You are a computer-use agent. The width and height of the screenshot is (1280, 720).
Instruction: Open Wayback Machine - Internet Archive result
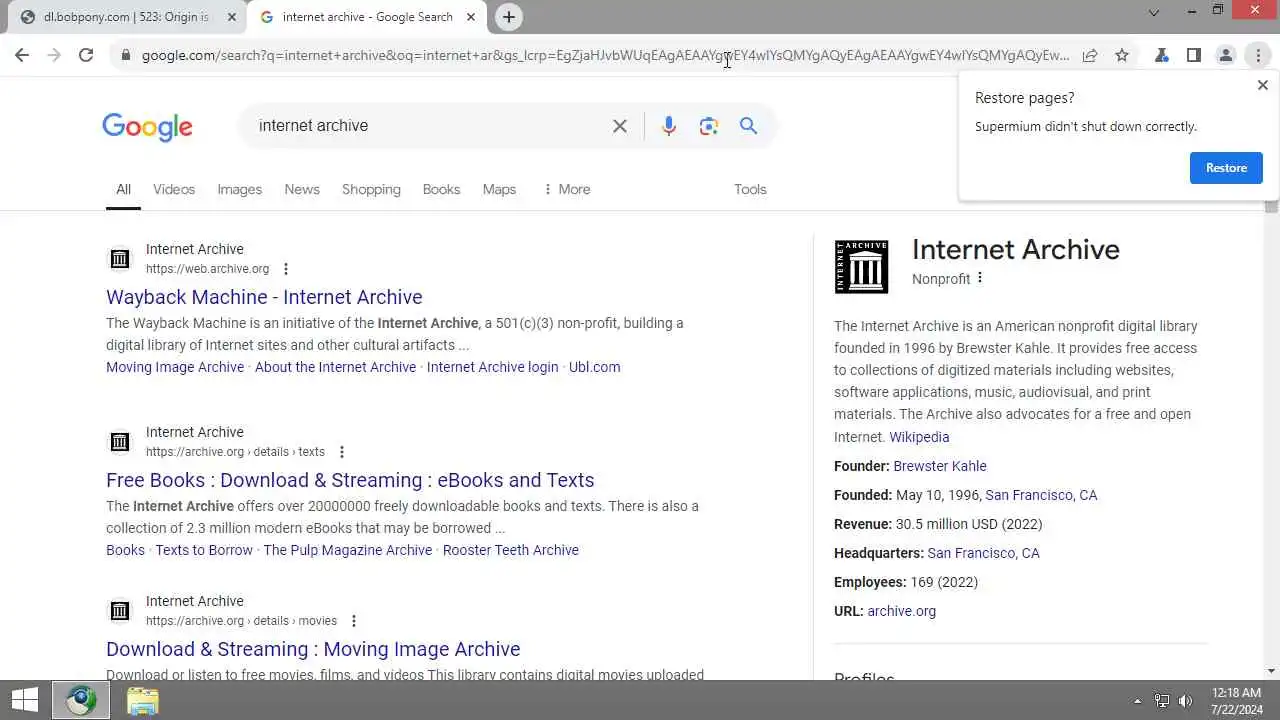coord(264,297)
